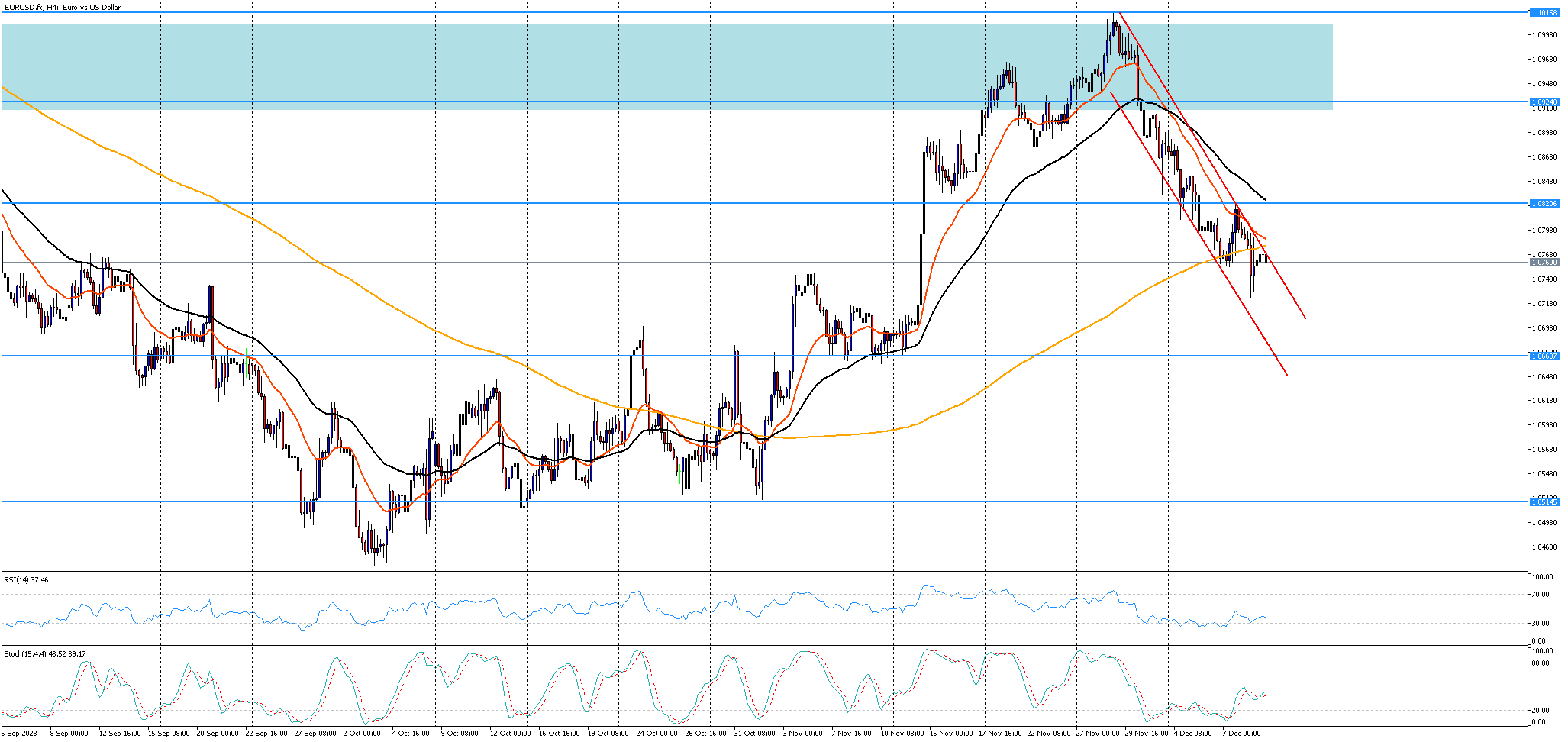Select the 3 Nov 00:00 time label
The image size is (1568, 742).
[x=803, y=734]
